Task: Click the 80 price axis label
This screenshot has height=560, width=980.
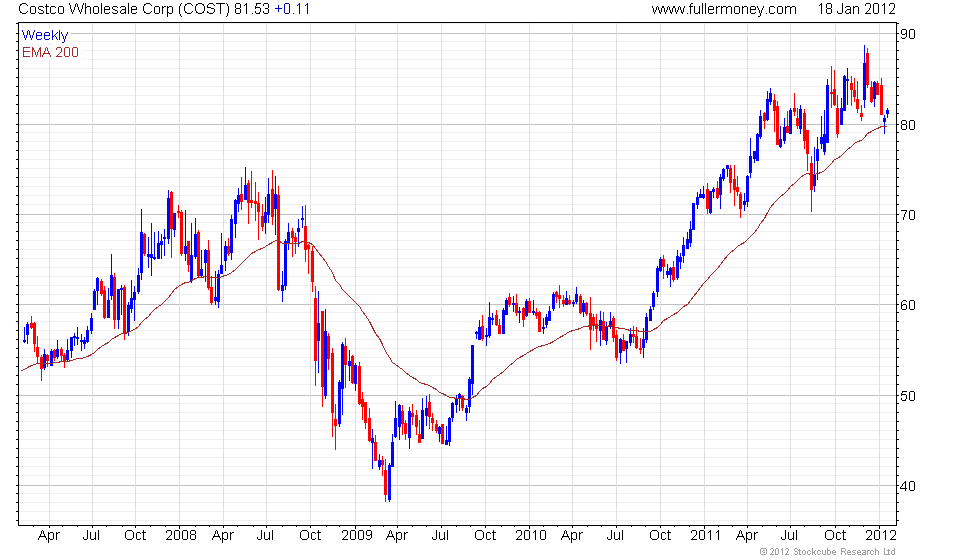Action: pyautogui.click(x=908, y=125)
